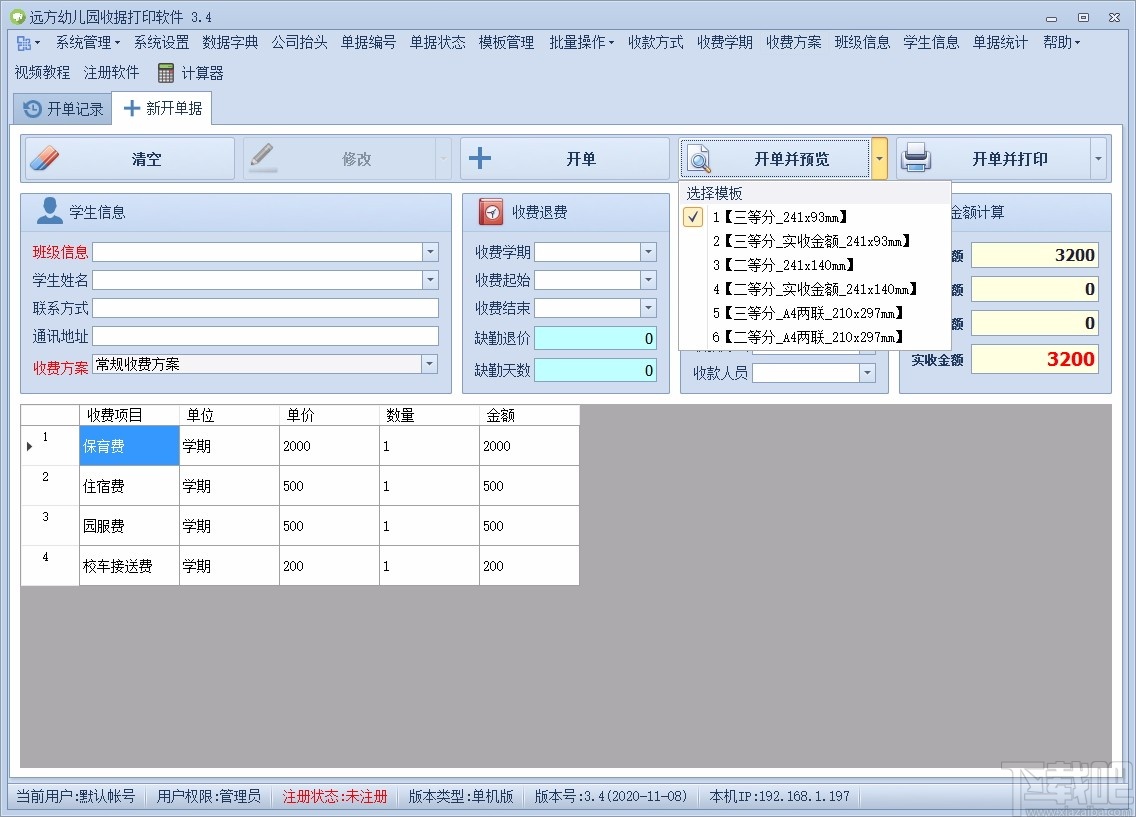Click the 实收金额 field showing 3200
1136x817 pixels.
pos(1035,359)
